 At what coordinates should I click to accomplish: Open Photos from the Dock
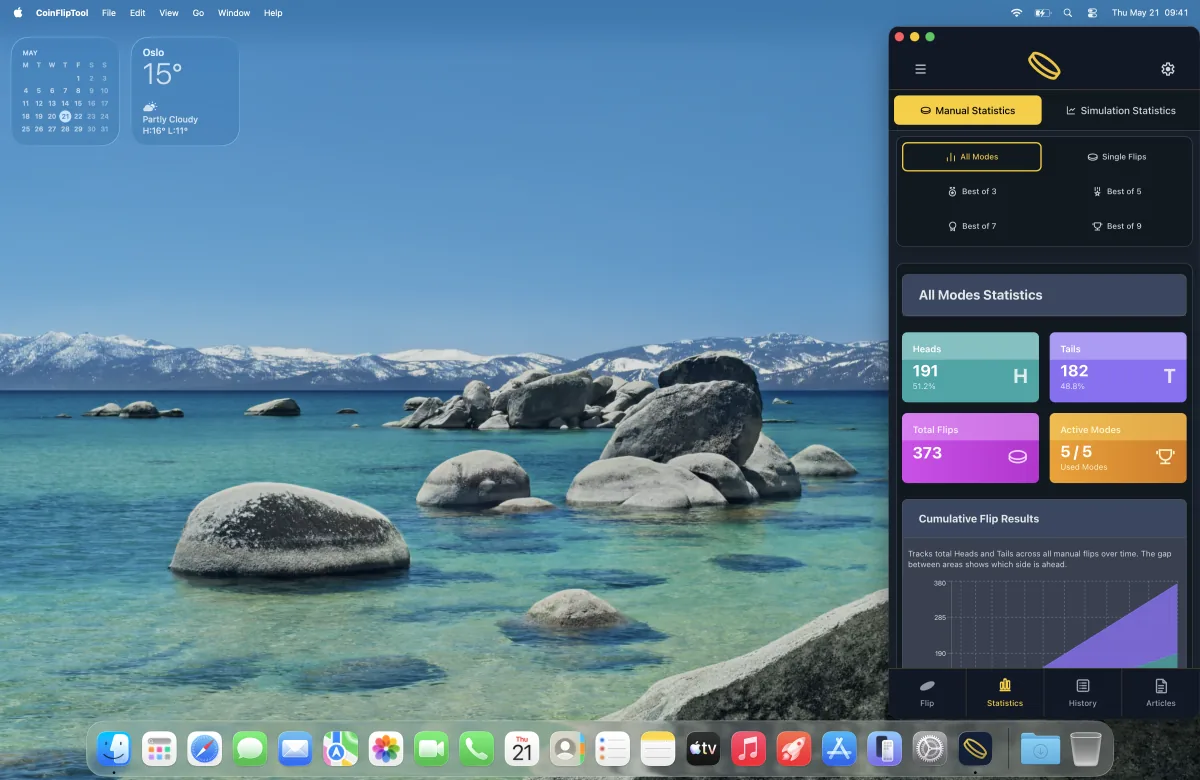point(386,748)
